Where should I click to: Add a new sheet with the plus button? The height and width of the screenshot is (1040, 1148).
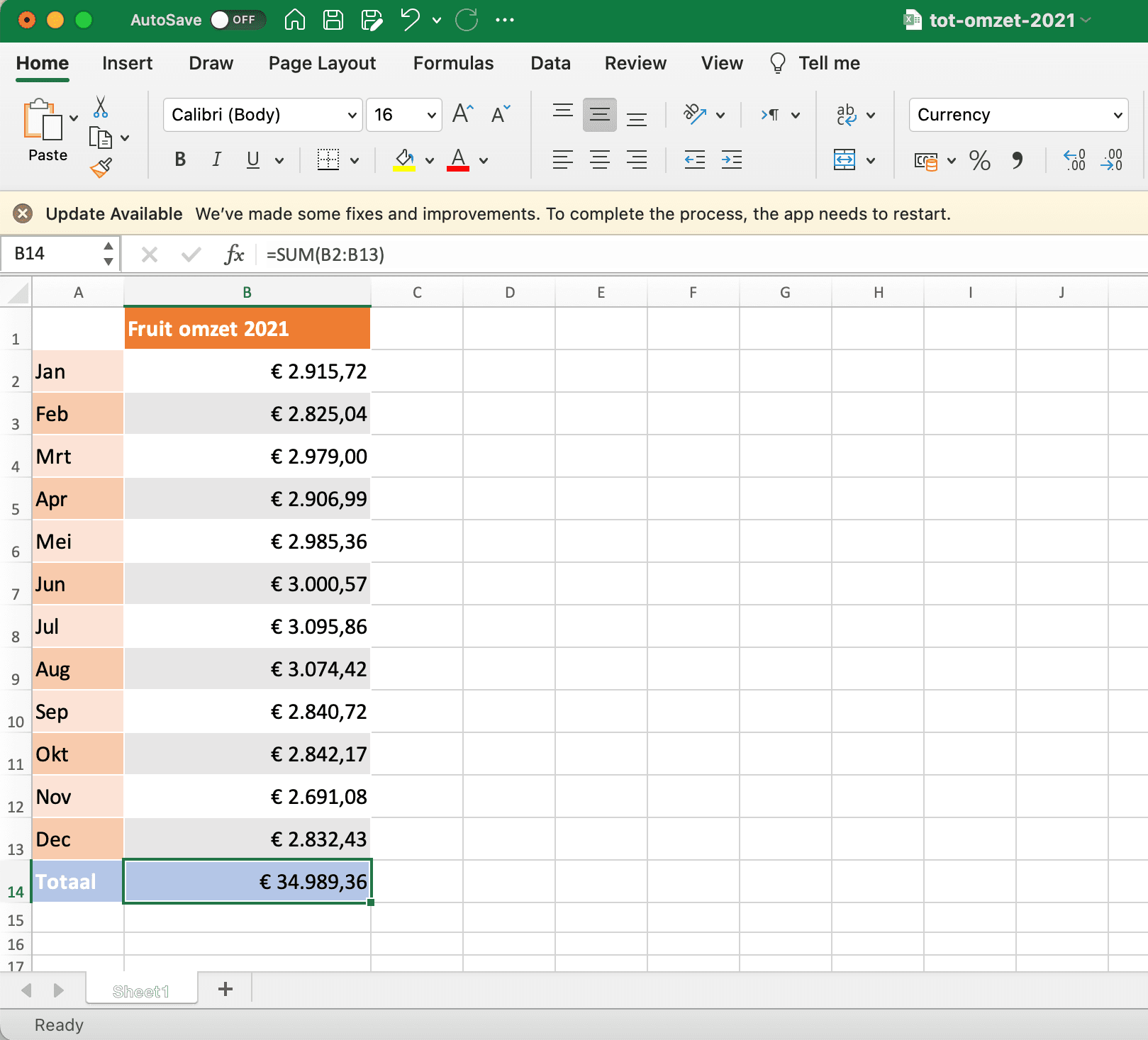coord(225,989)
